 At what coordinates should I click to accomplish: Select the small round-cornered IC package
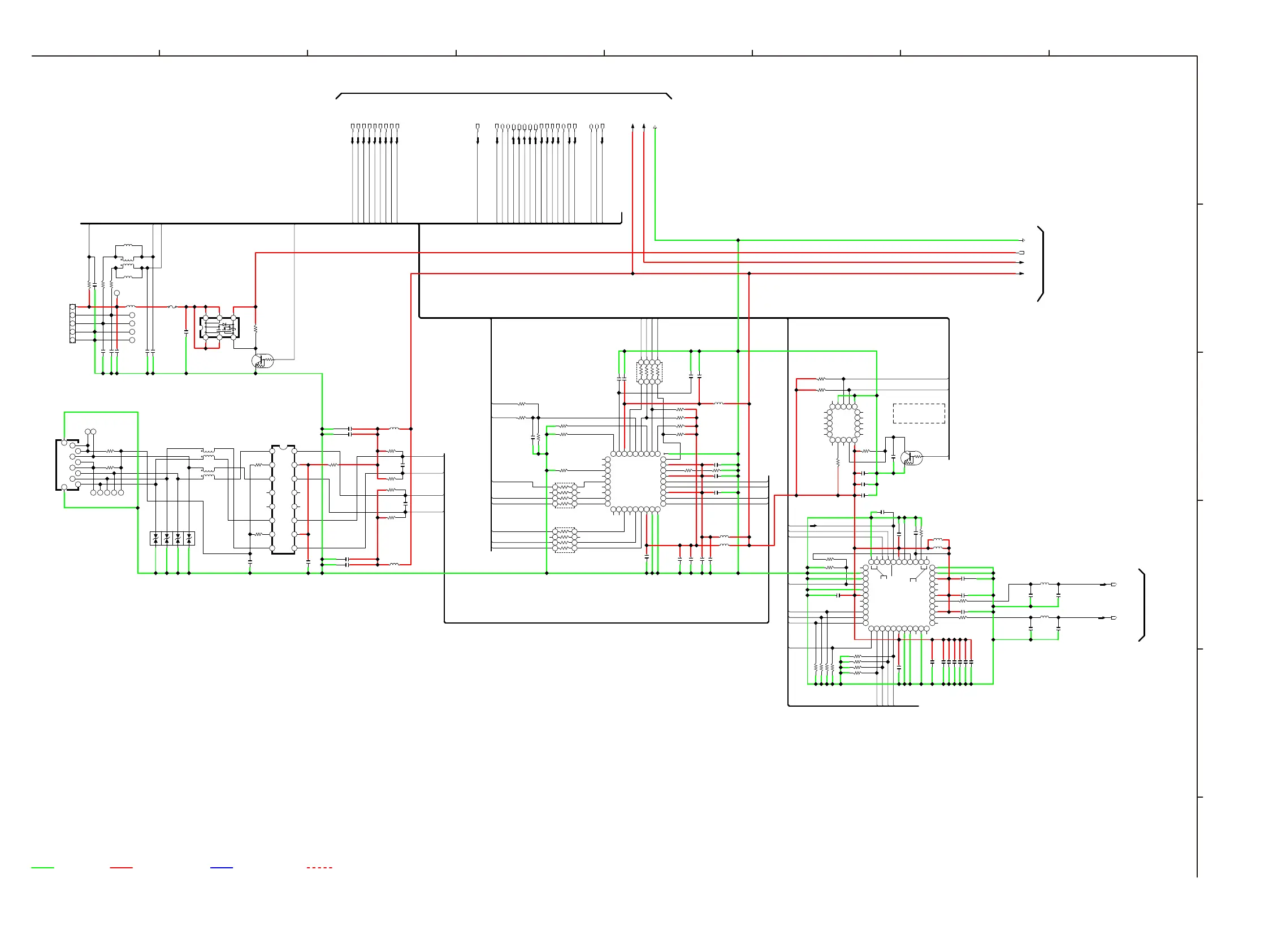click(x=843, y=423)
